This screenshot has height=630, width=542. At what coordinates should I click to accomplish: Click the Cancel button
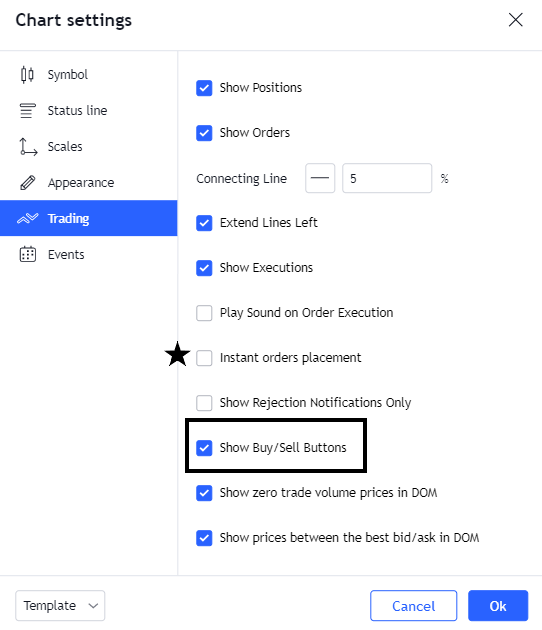(413, 605)
